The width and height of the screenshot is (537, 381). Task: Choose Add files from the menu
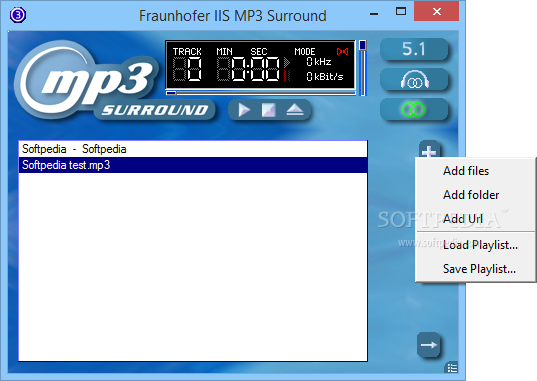[x=475, y=171]
